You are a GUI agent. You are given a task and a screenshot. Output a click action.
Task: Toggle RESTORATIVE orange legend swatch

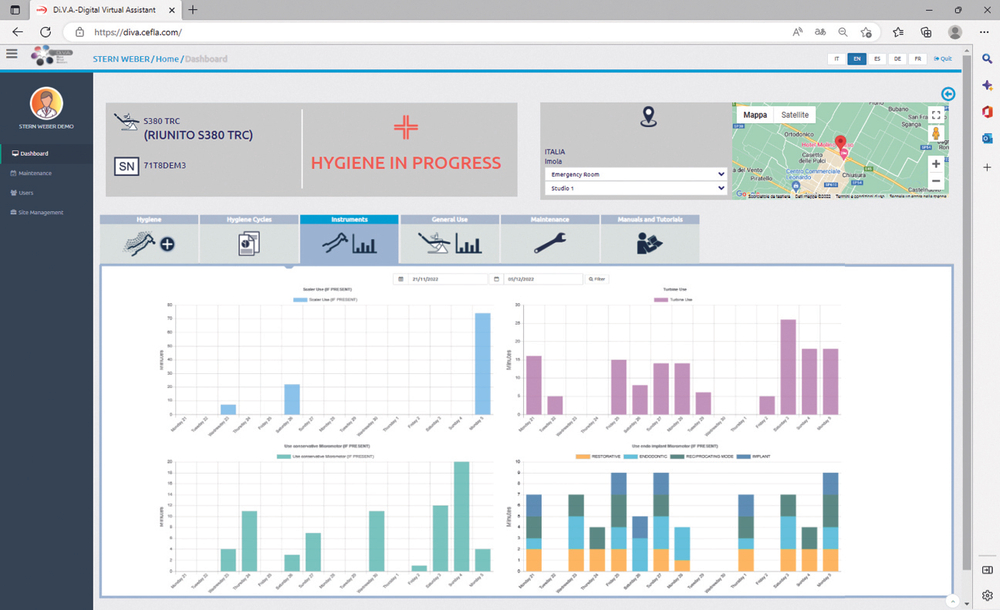click(x=582, y=456)
